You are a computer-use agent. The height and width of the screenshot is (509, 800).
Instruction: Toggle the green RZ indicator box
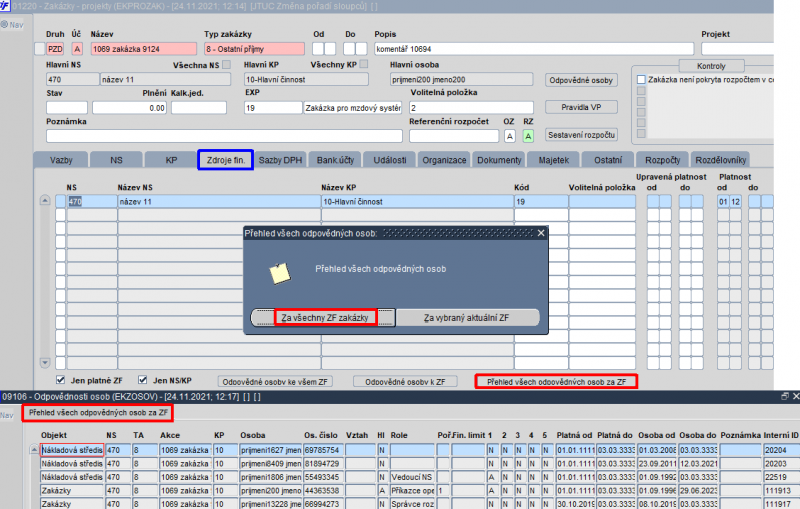coord(528,136)
